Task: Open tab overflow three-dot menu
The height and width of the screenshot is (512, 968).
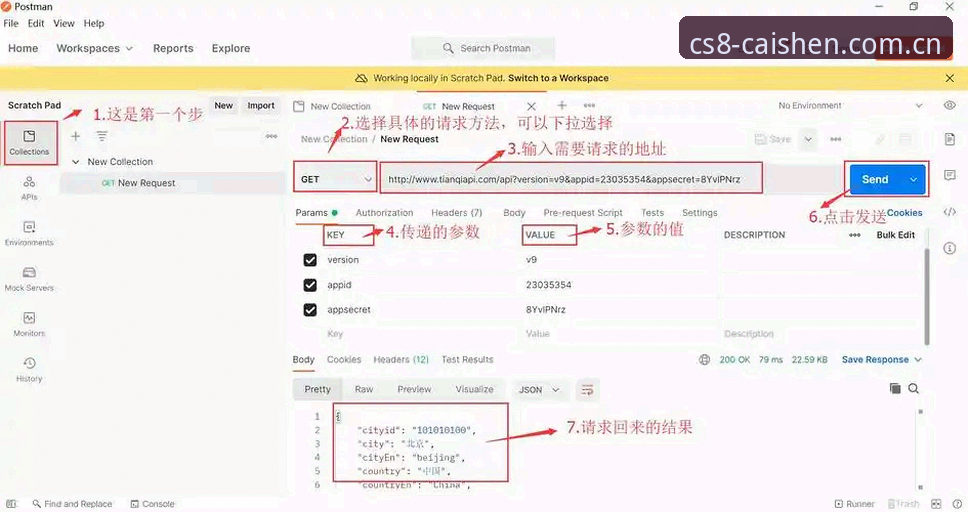Action: point(590,106)
